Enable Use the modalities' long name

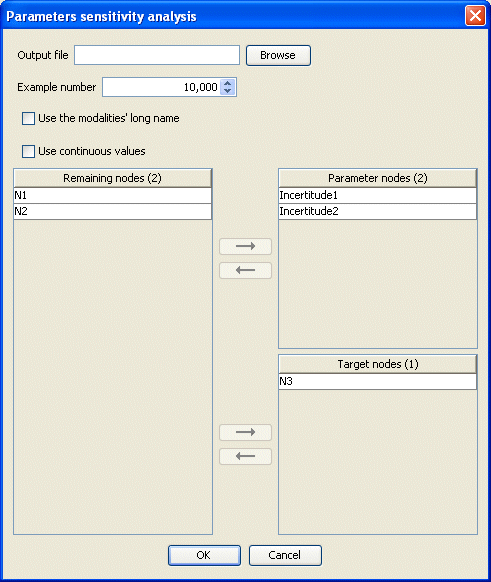click(x=29, y=118)
